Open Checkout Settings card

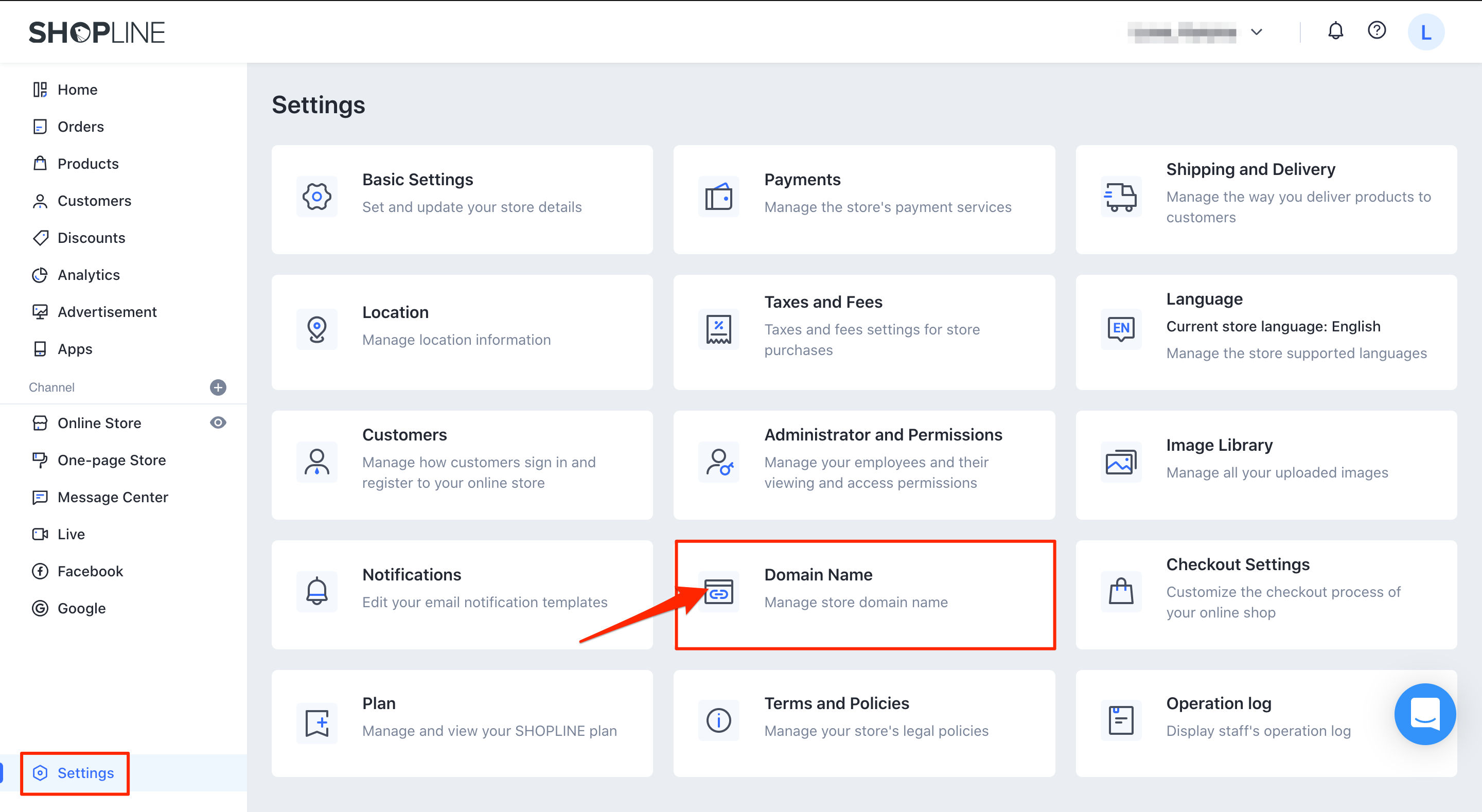tap(1266, 594)
